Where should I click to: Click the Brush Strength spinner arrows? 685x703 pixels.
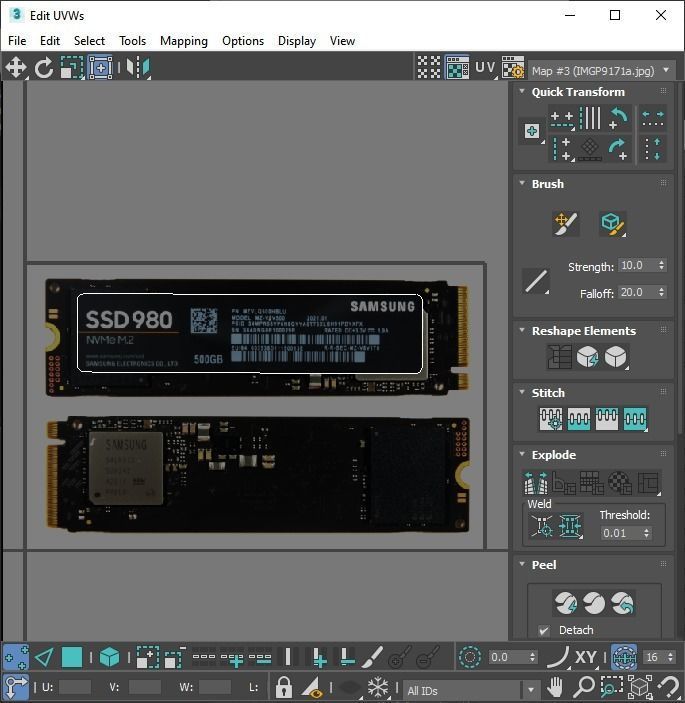pyautogui.click(x=661, y=265)
